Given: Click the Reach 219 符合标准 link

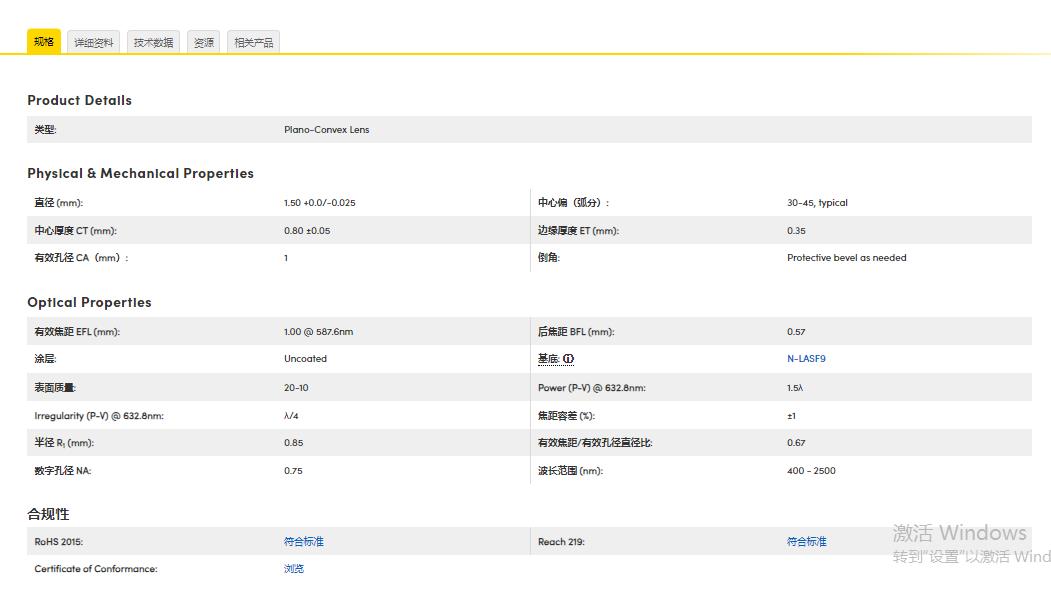Looking at the screenshot, I should click(807, 542).
